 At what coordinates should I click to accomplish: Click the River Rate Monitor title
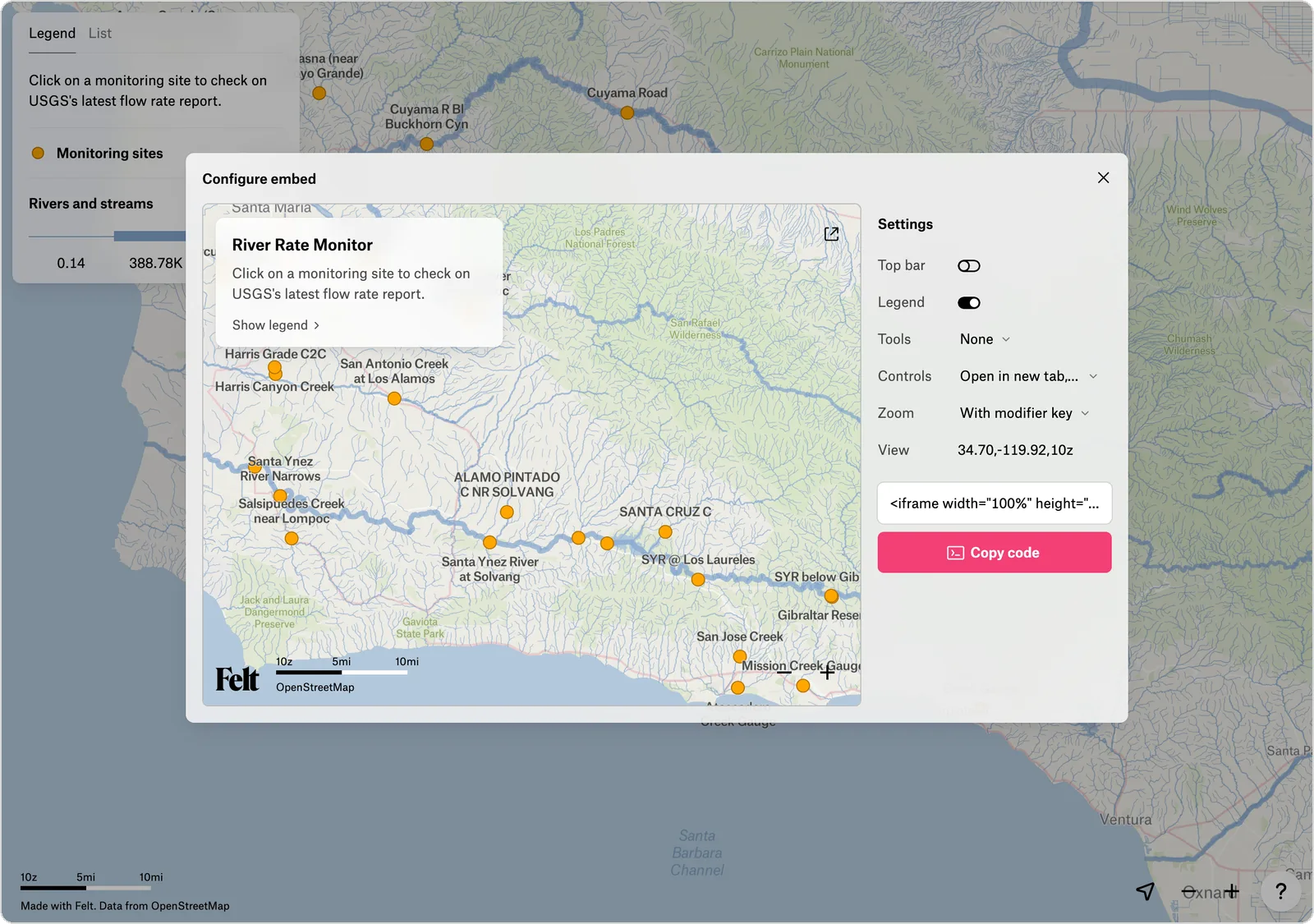pyautogui.click(x=302, y=245)
